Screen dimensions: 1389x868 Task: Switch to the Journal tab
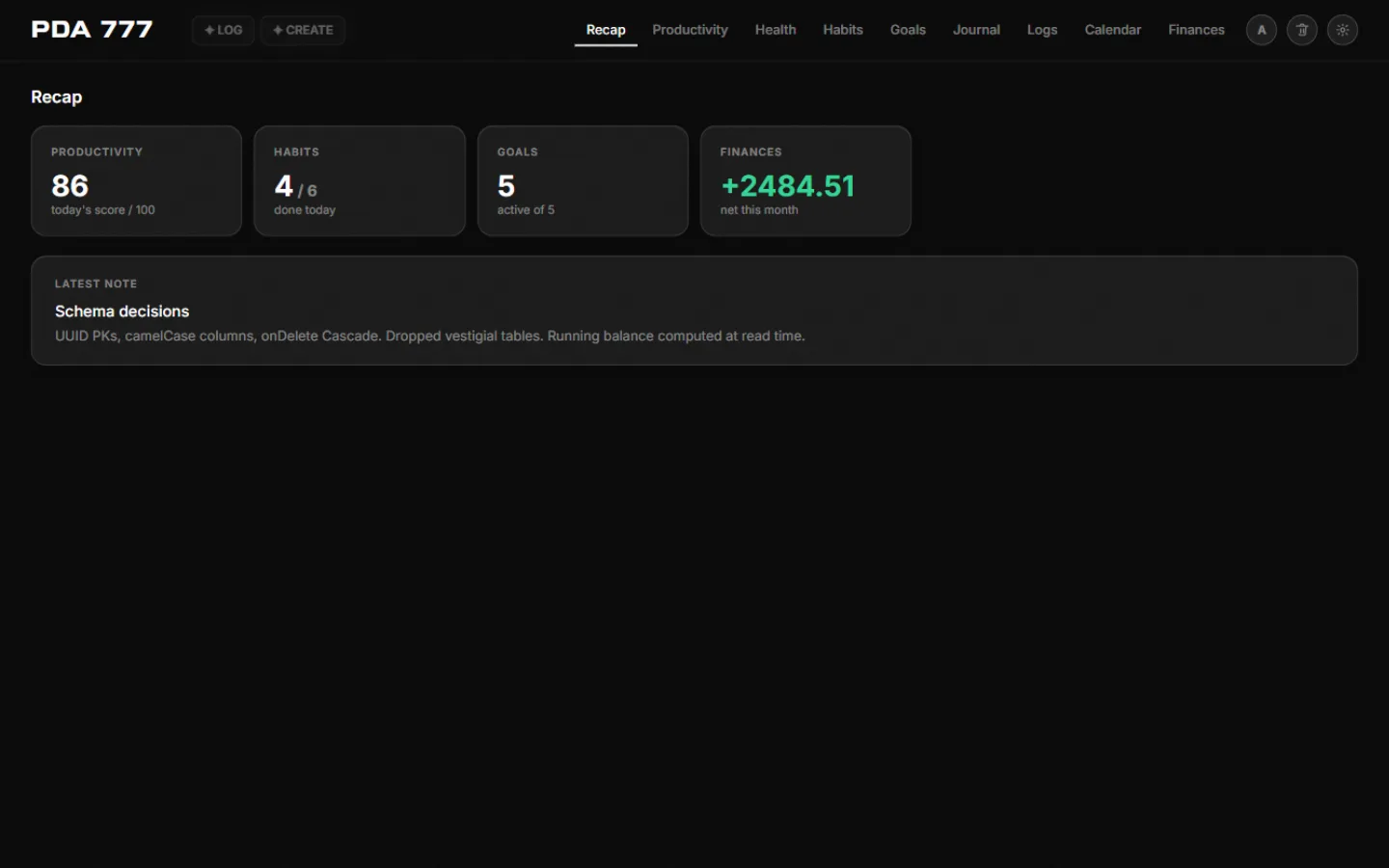[976, 30]
